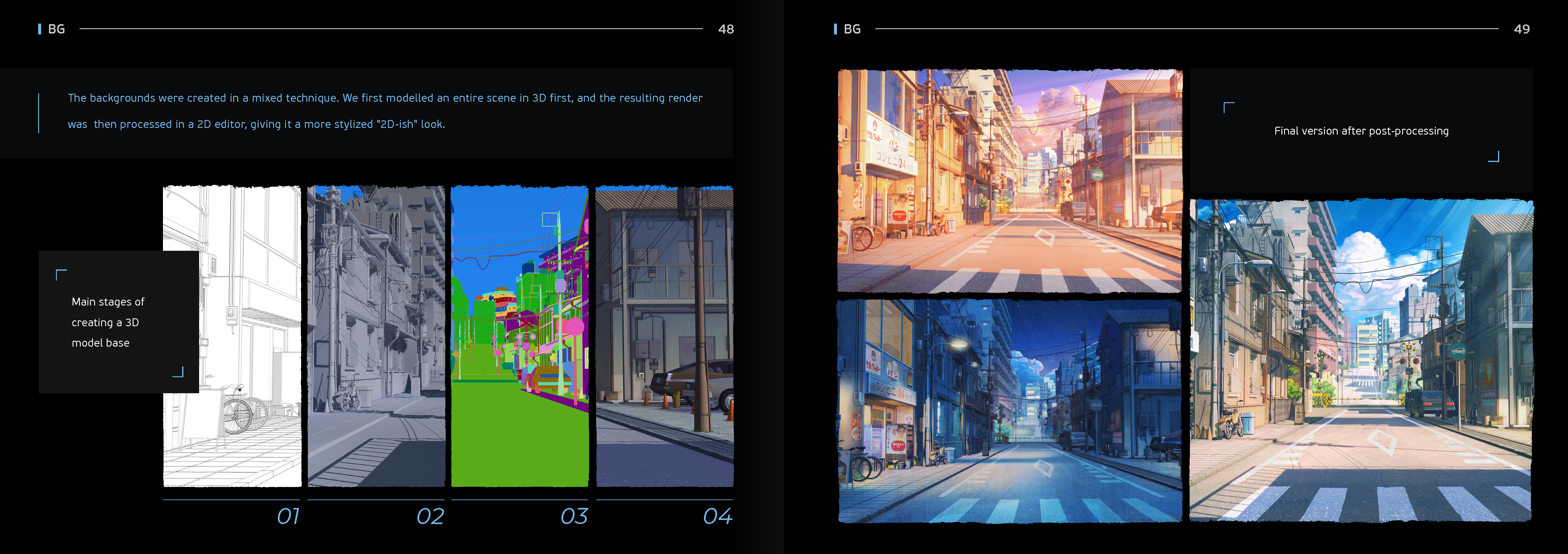Select the BG section label on page 48

(56, 28)
